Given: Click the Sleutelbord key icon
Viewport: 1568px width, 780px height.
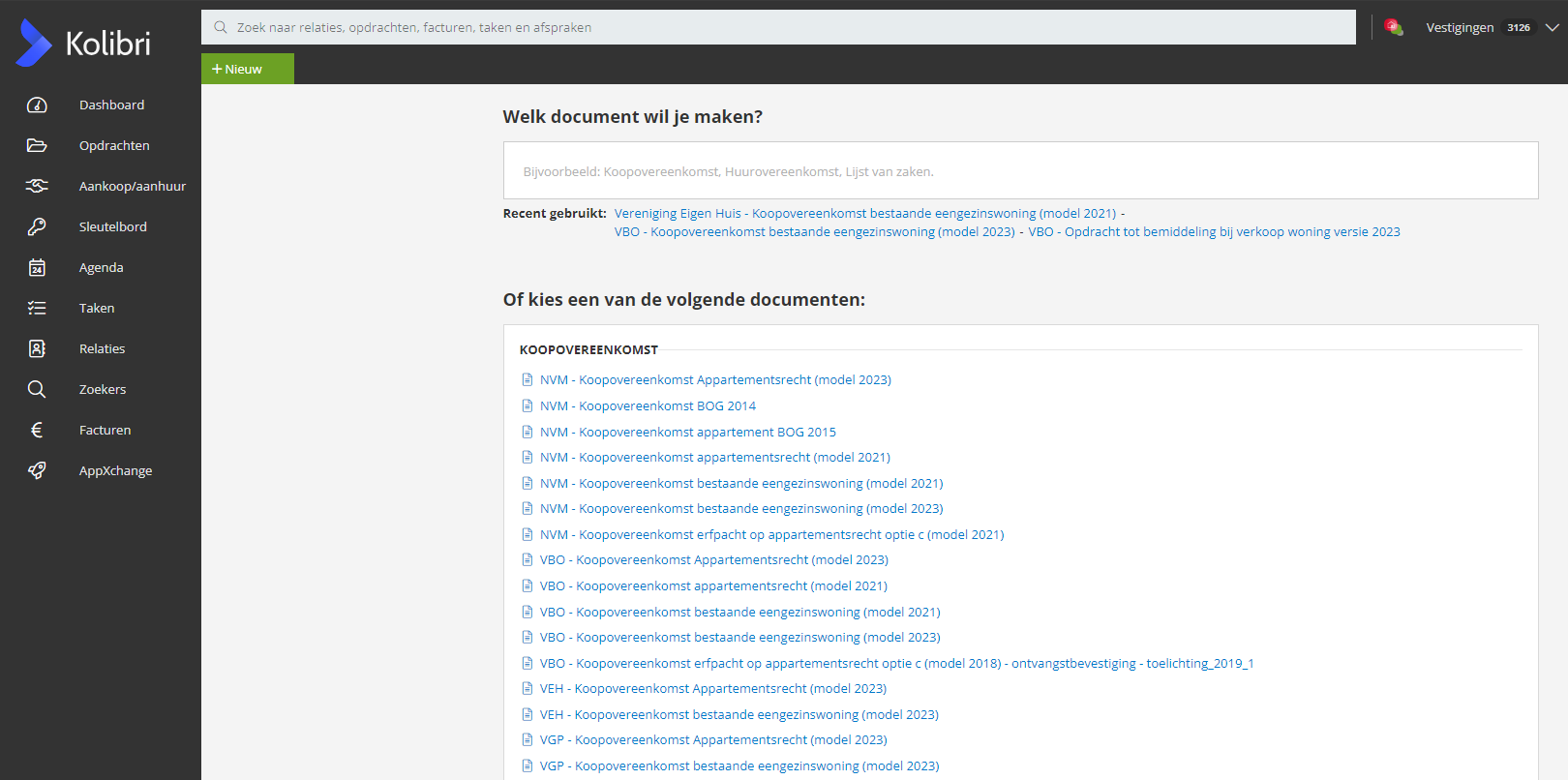Looking at the screenshot, I should point(37,226).
